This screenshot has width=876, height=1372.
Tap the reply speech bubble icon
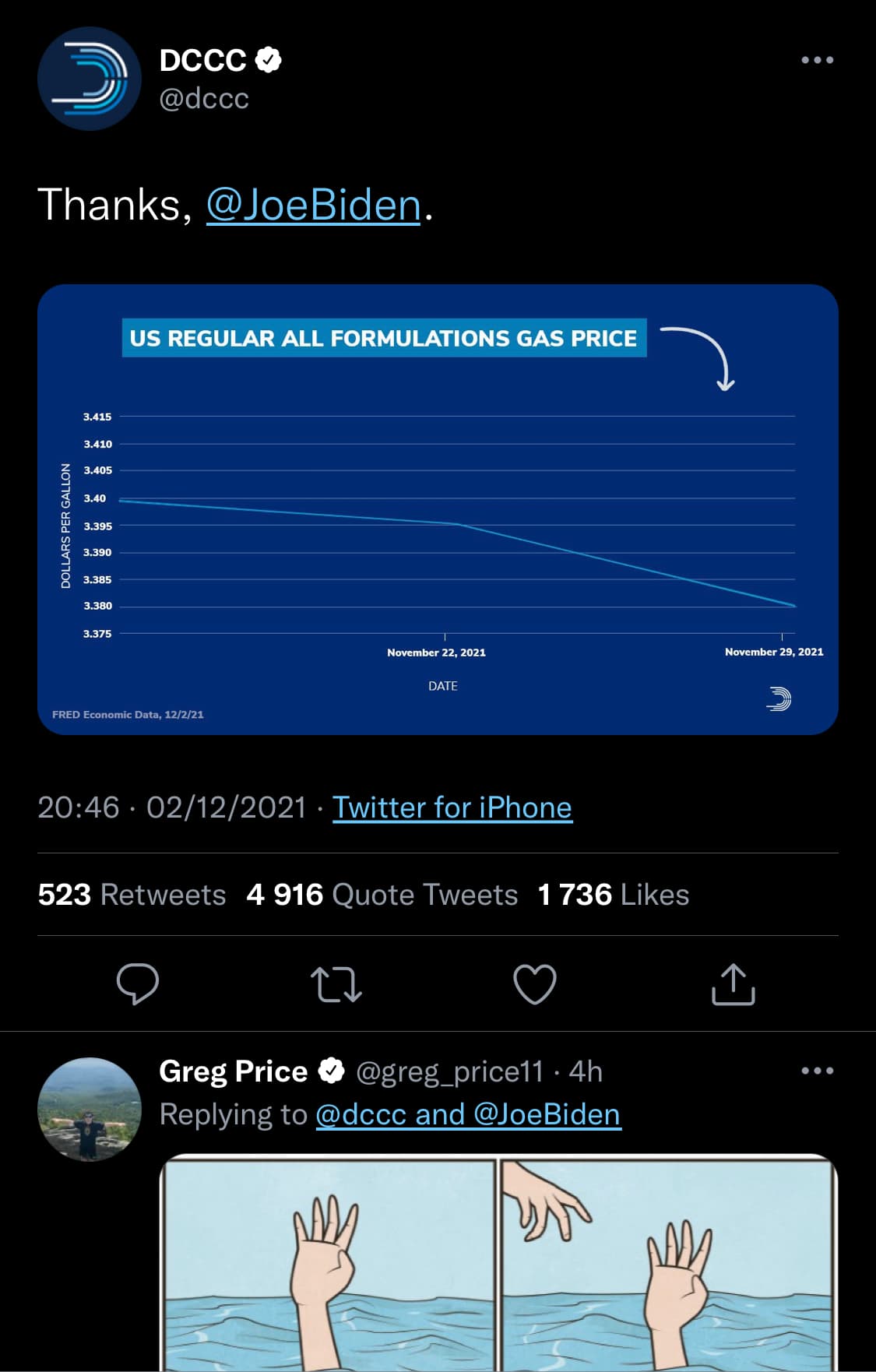point(138,983)
